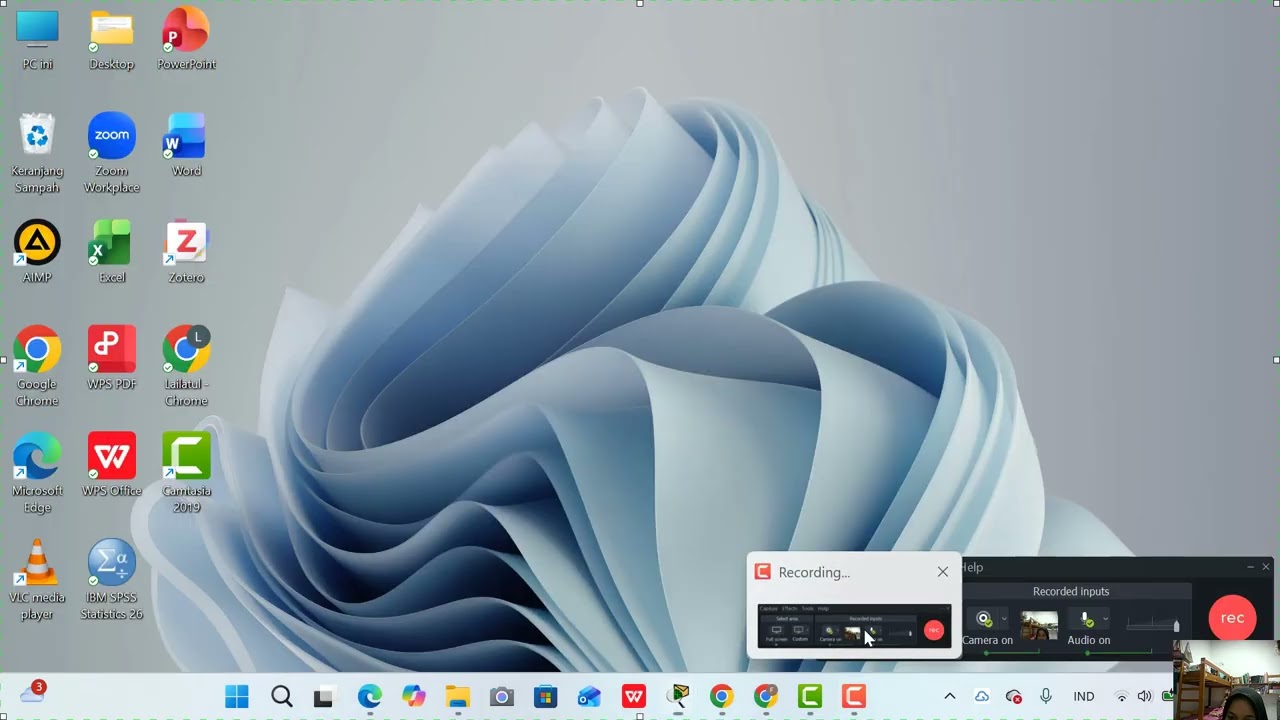Select the Excel desktop shortcut
Screen dimensions: 1280x720
[111, 252]
